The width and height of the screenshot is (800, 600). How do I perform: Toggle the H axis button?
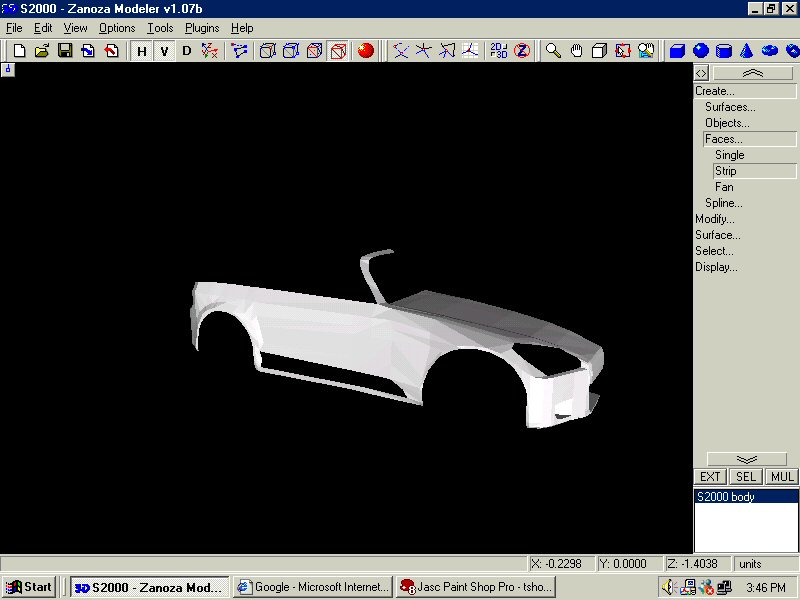click(x=141, y=51)
